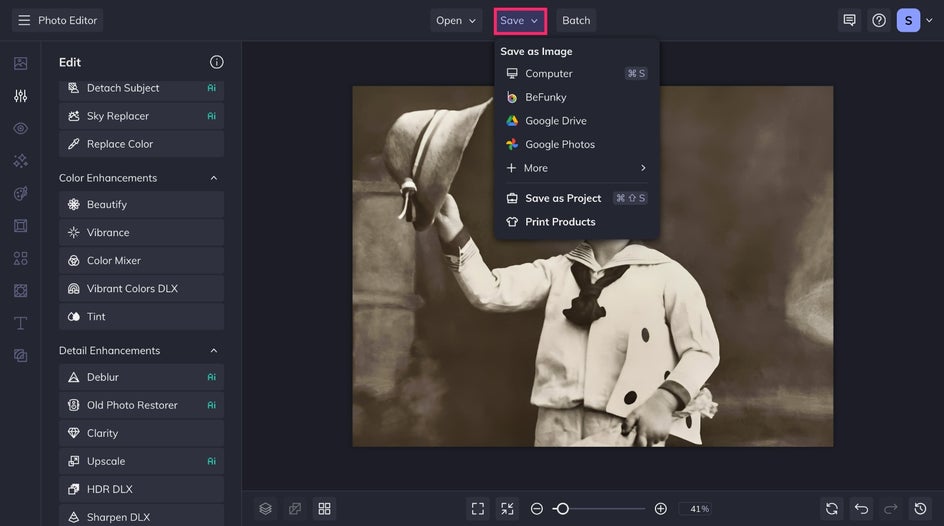Click the fit to screen icon
This screenshot has height=526, width=944.
point(478,509)
